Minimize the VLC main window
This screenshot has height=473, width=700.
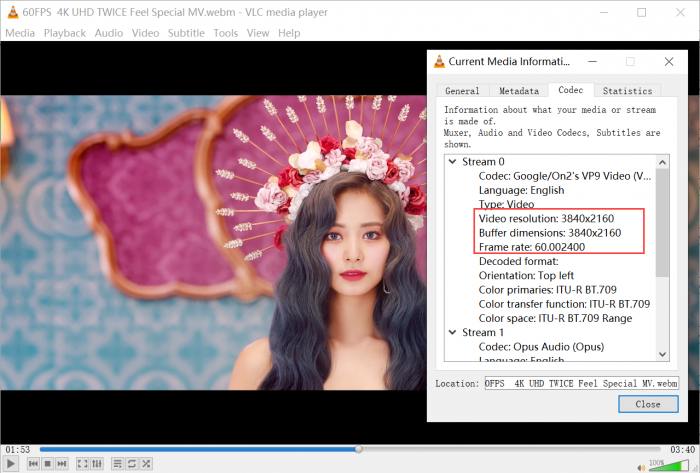coord(604,12)
